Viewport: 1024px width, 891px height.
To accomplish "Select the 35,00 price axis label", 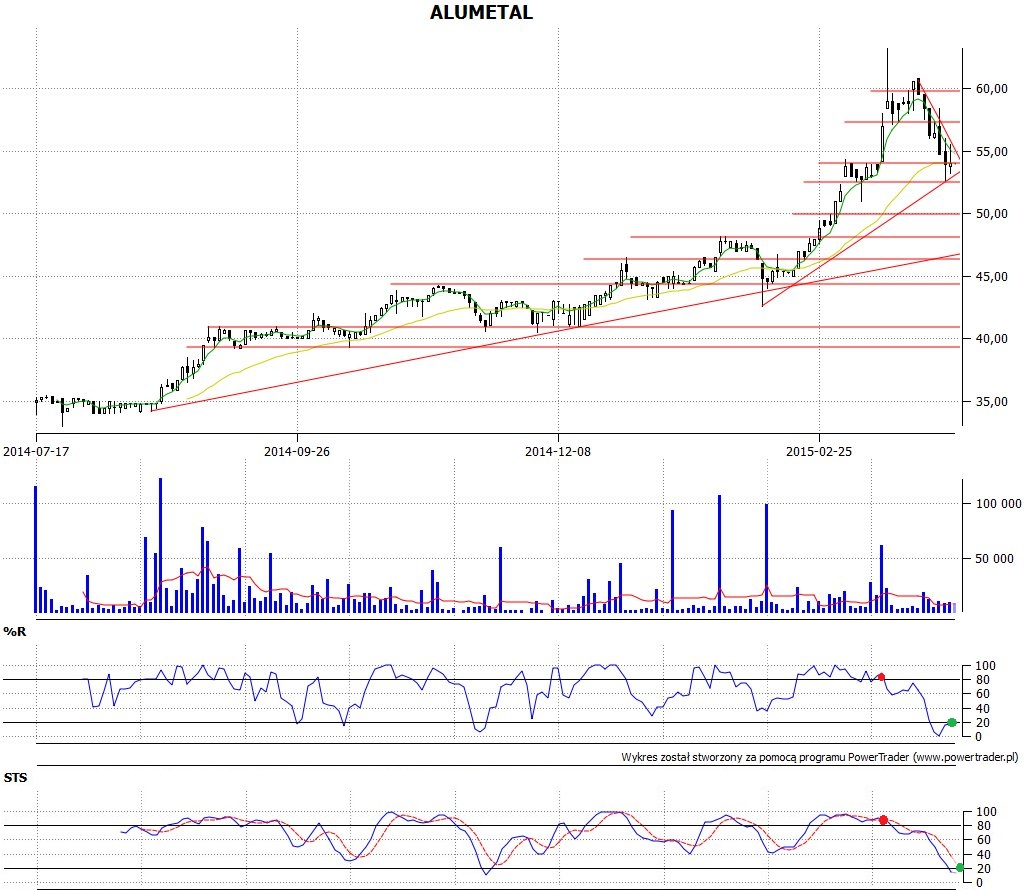I will pos(992,402).
